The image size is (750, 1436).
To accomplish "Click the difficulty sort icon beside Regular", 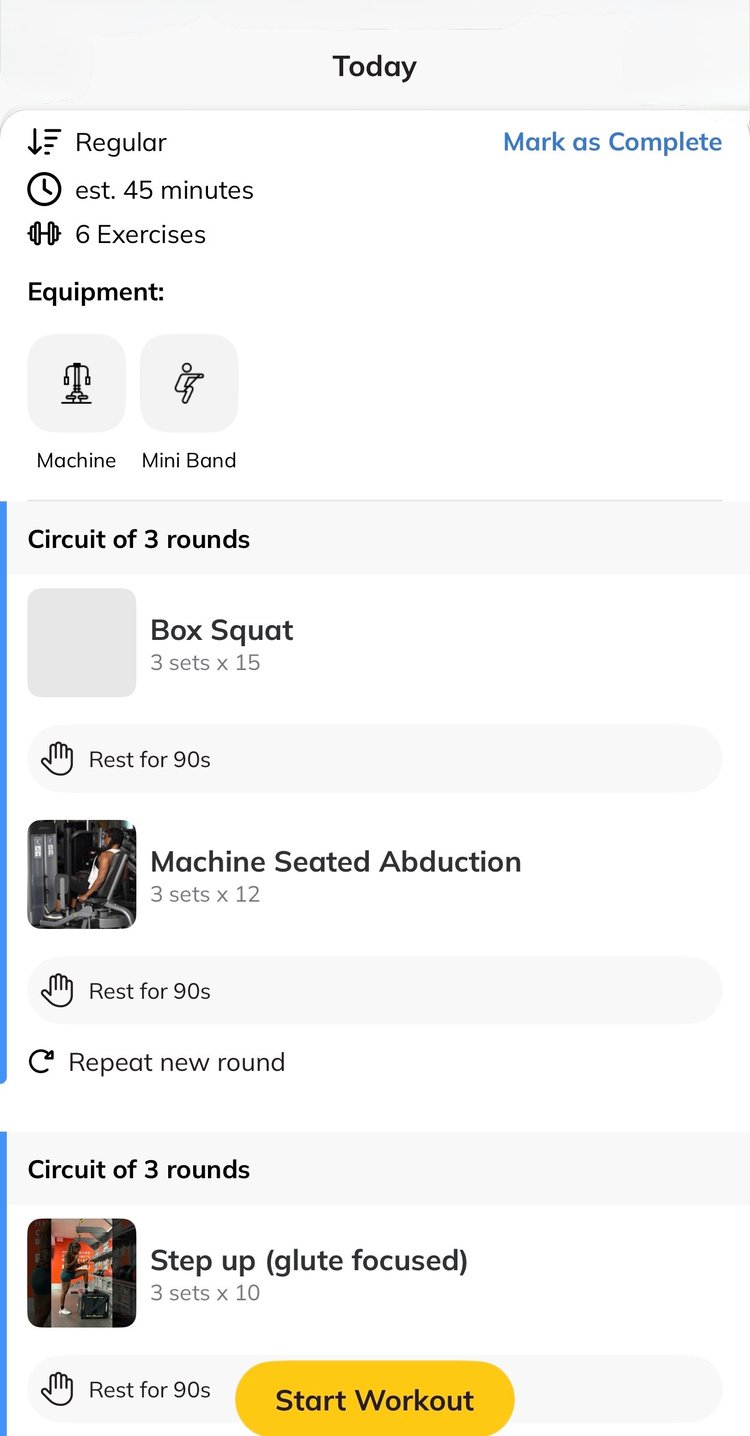I will 44,142.
